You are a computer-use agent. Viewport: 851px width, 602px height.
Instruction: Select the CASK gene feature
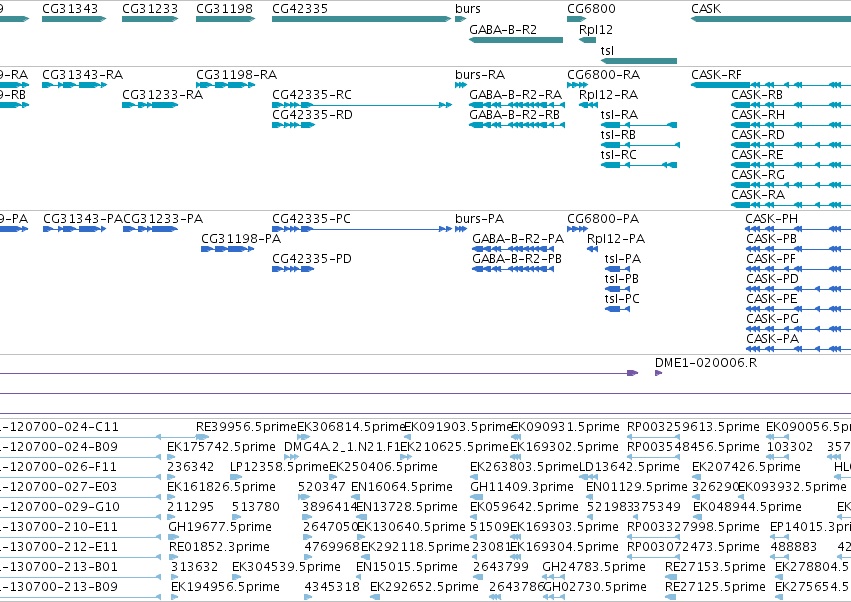pos(771,19)
